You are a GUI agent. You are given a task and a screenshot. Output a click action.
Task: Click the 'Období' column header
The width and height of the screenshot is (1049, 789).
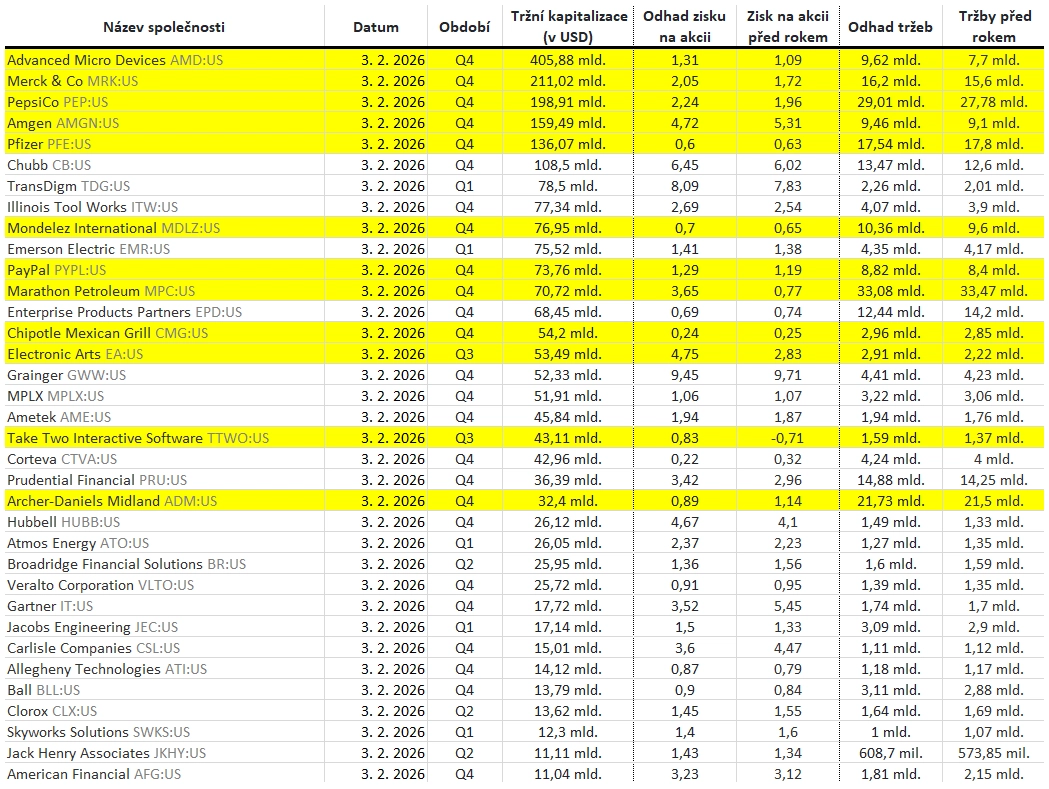click(x=464, y=27)
